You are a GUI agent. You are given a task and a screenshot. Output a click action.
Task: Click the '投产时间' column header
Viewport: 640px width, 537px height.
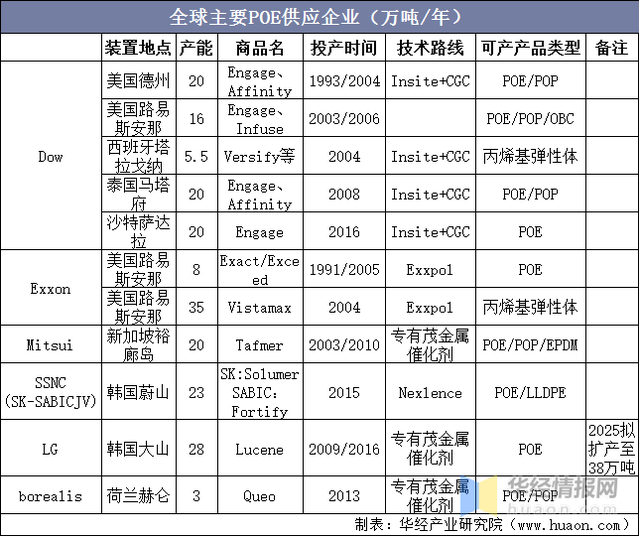coord(344,48)
